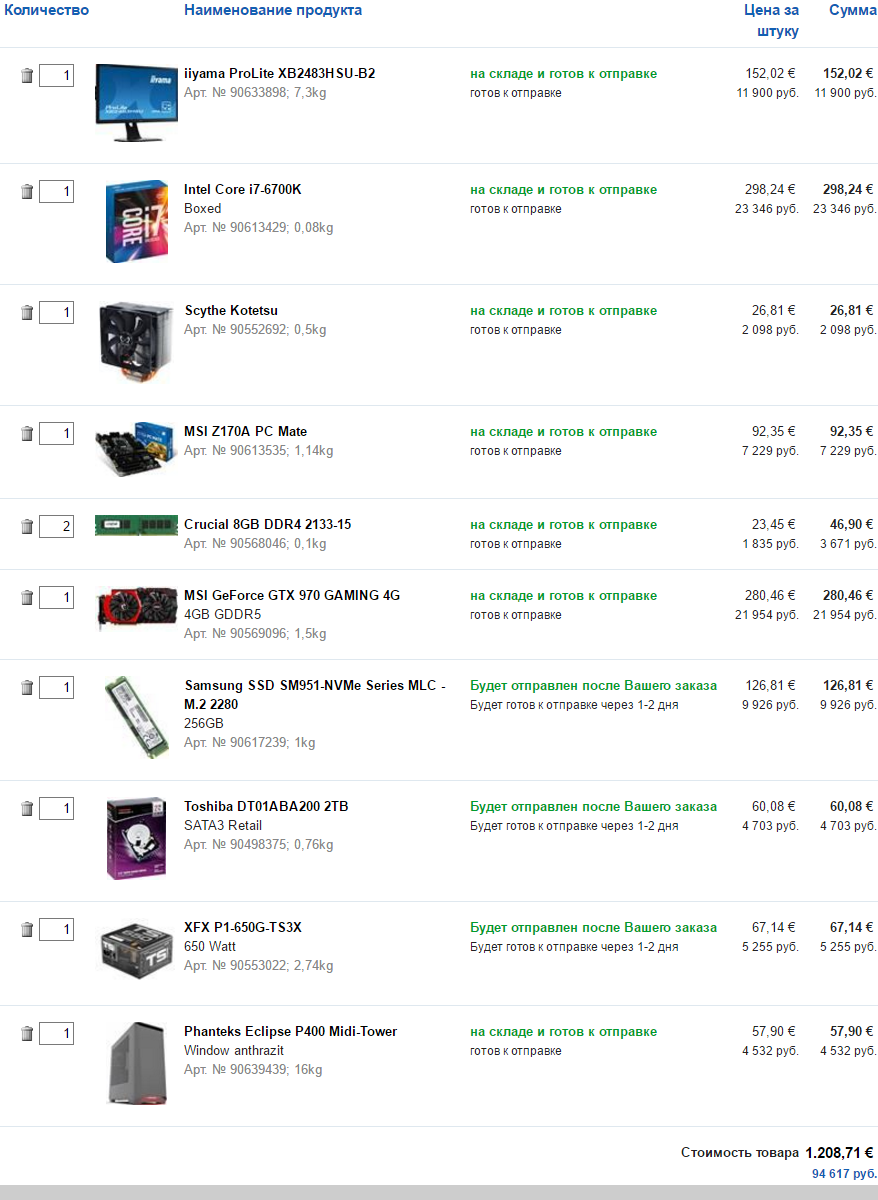Click trash icon beside Scythe Kotetsu

click(27, 312)
